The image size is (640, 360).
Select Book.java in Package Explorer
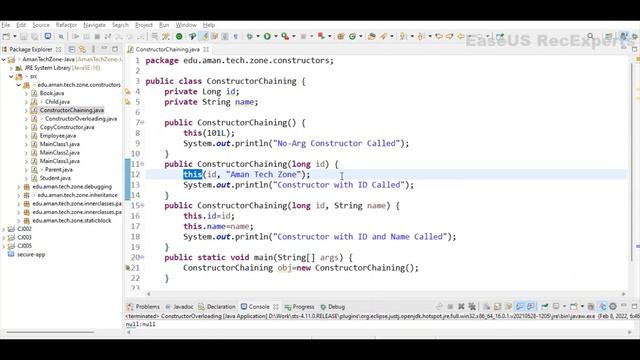(x=51, y=93)
